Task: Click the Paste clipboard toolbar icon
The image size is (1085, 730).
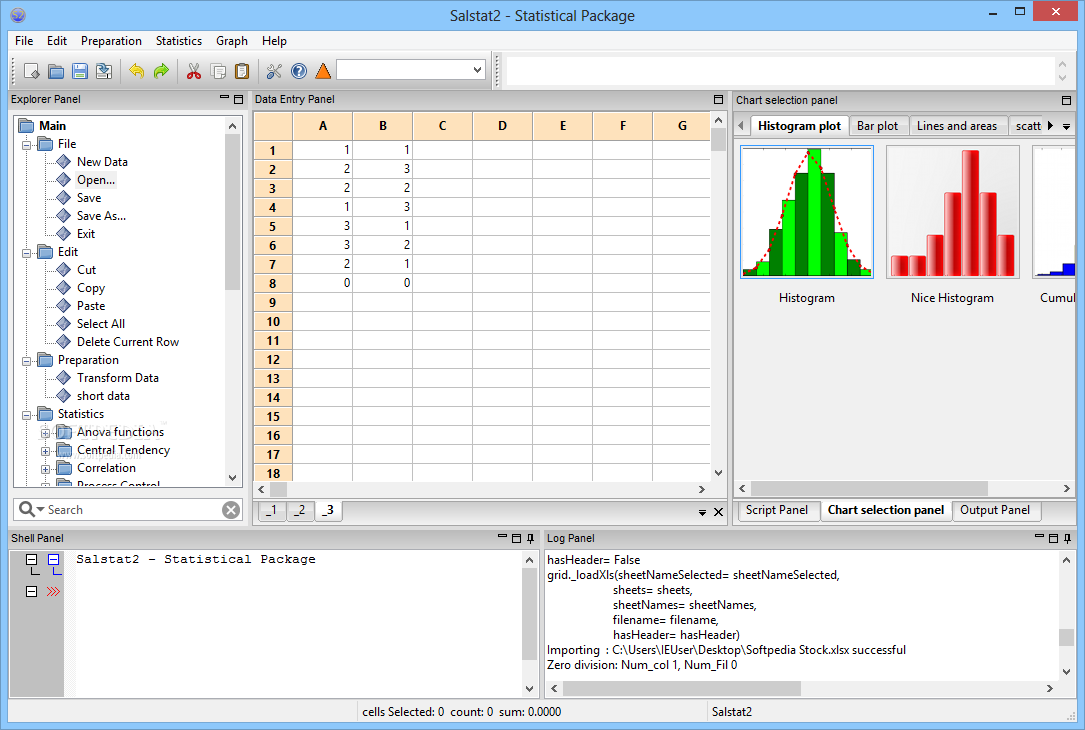Action: [242, 71]
